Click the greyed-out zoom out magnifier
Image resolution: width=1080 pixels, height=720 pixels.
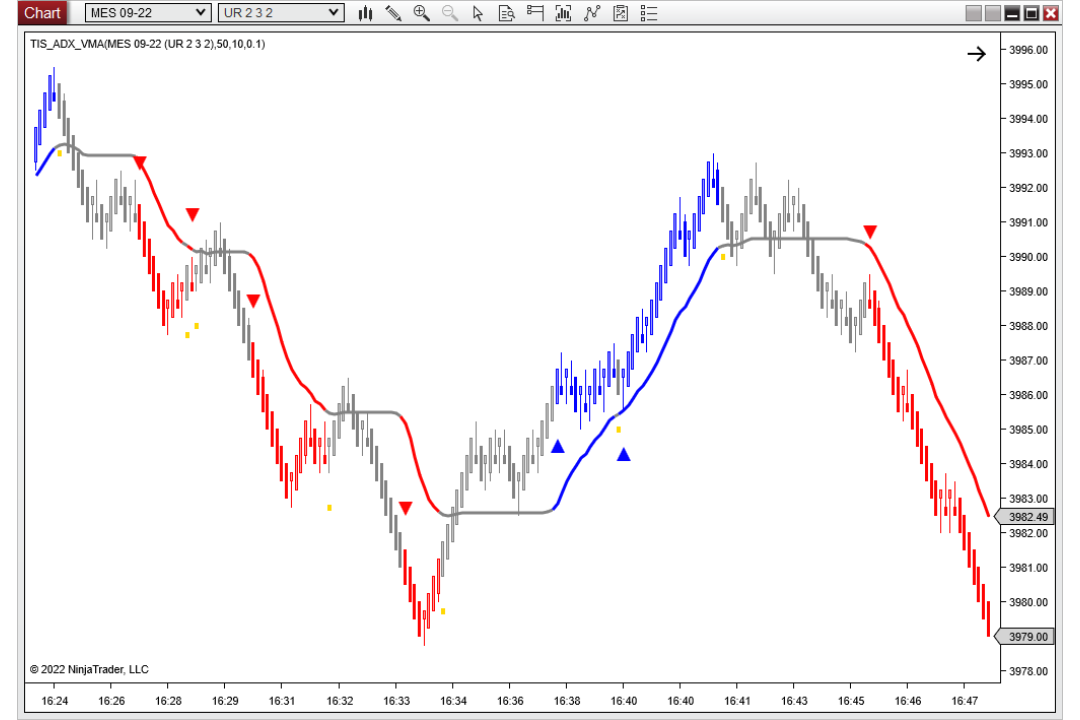450,13
